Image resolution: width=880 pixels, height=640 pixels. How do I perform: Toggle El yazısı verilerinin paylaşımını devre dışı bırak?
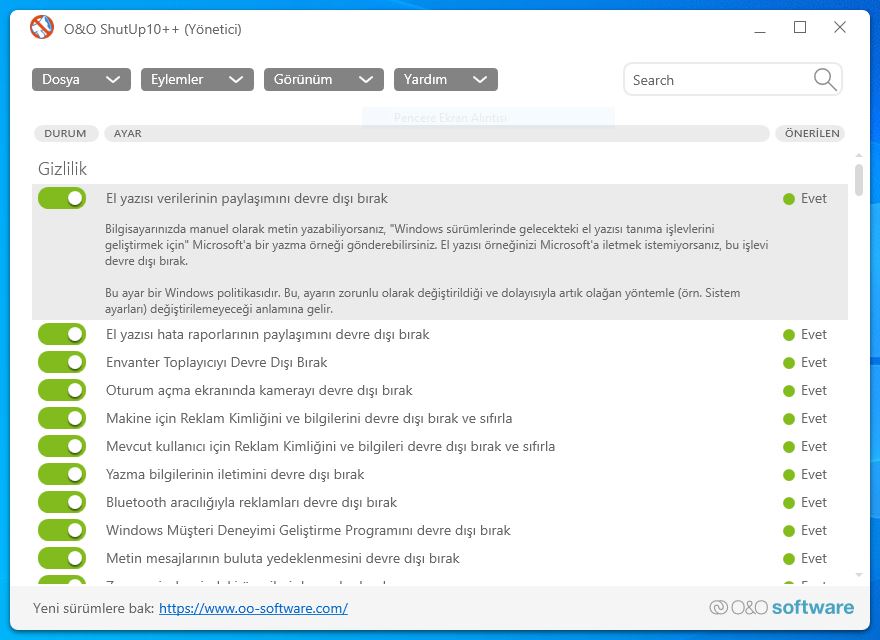coord(62,198)
